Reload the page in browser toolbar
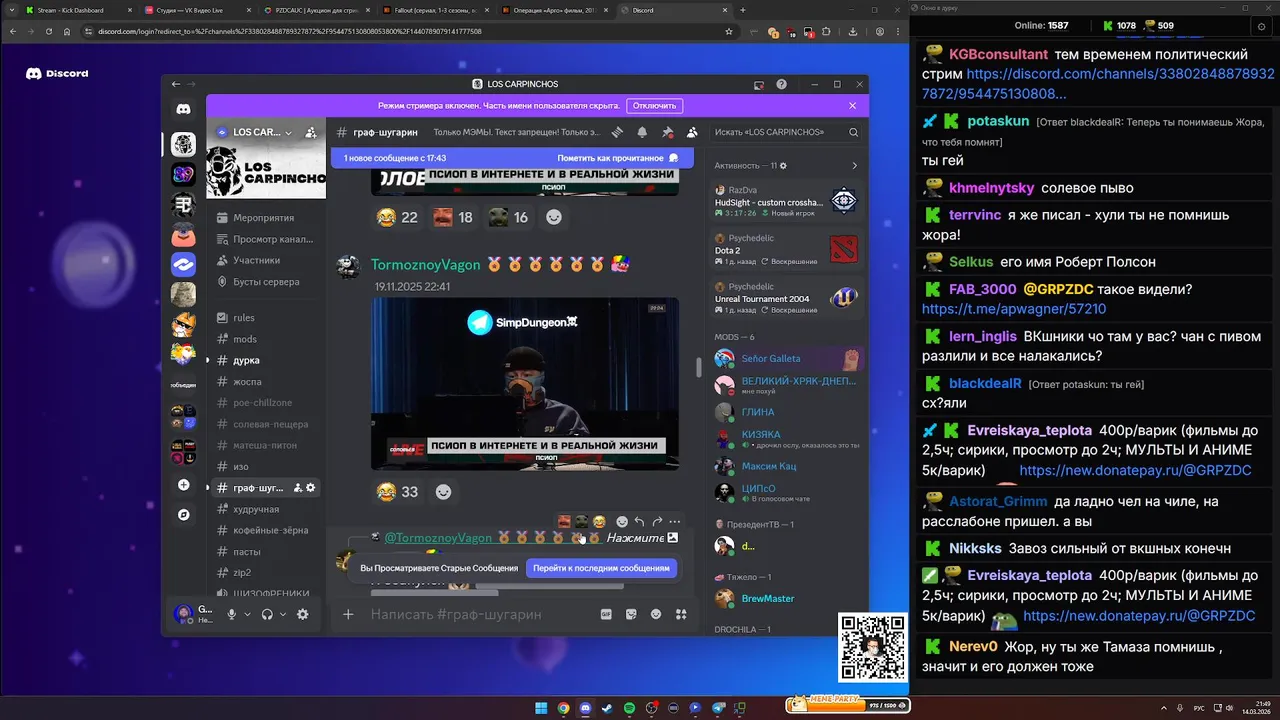 coord(48,31)
